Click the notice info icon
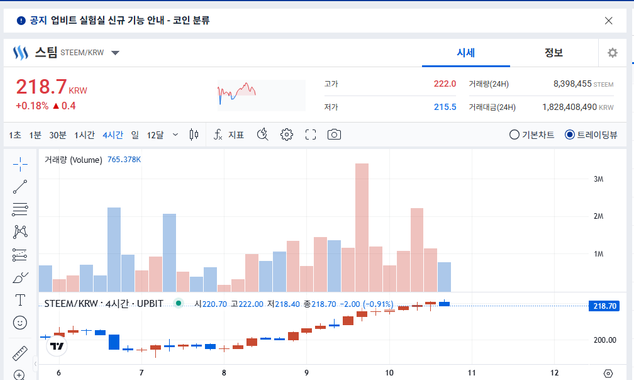634x380 pixels. [x=21, y=21]
